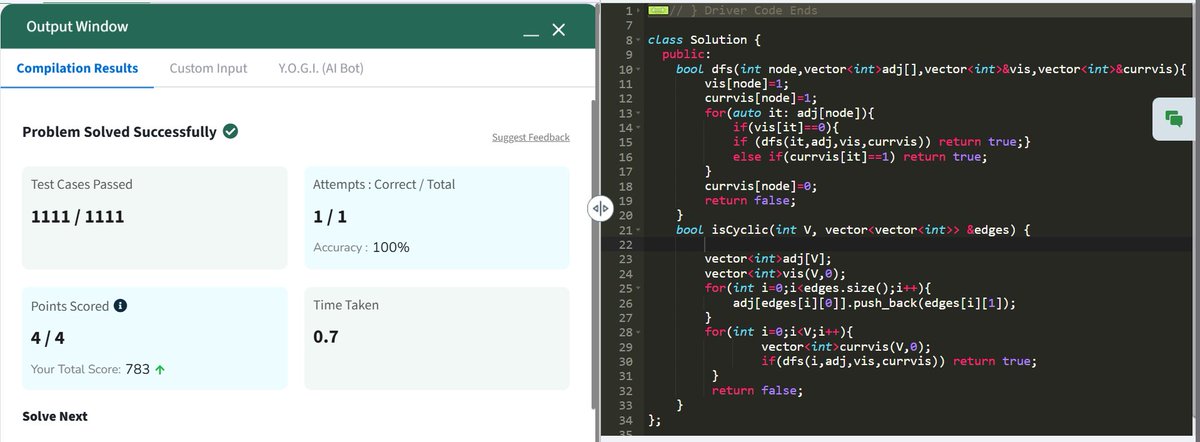1200x442 pixels.
Task: Click the Output Window title text
Action: click(x=77, y=27)
